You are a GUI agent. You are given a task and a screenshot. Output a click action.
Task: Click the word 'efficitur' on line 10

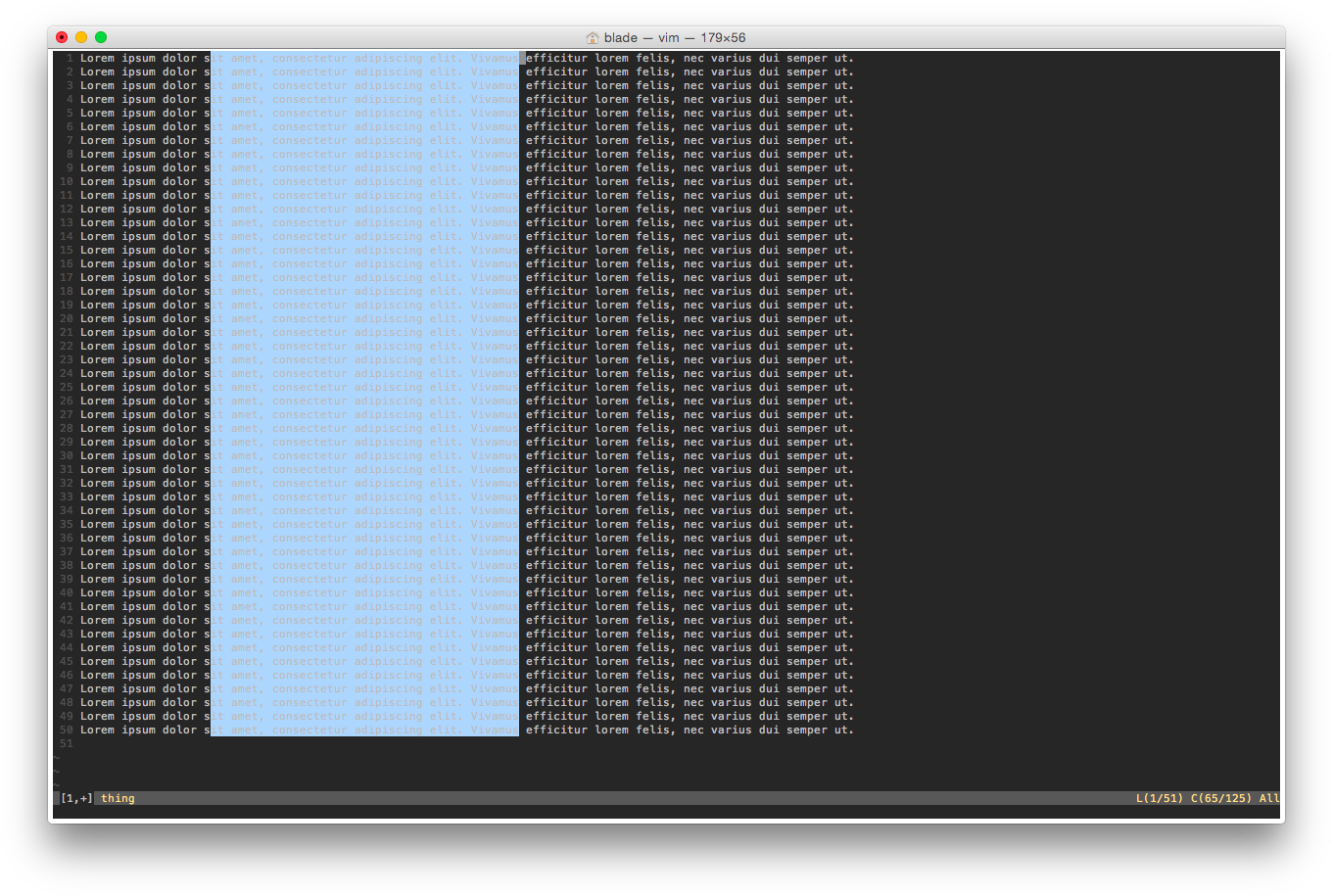(x=556, y=181)
